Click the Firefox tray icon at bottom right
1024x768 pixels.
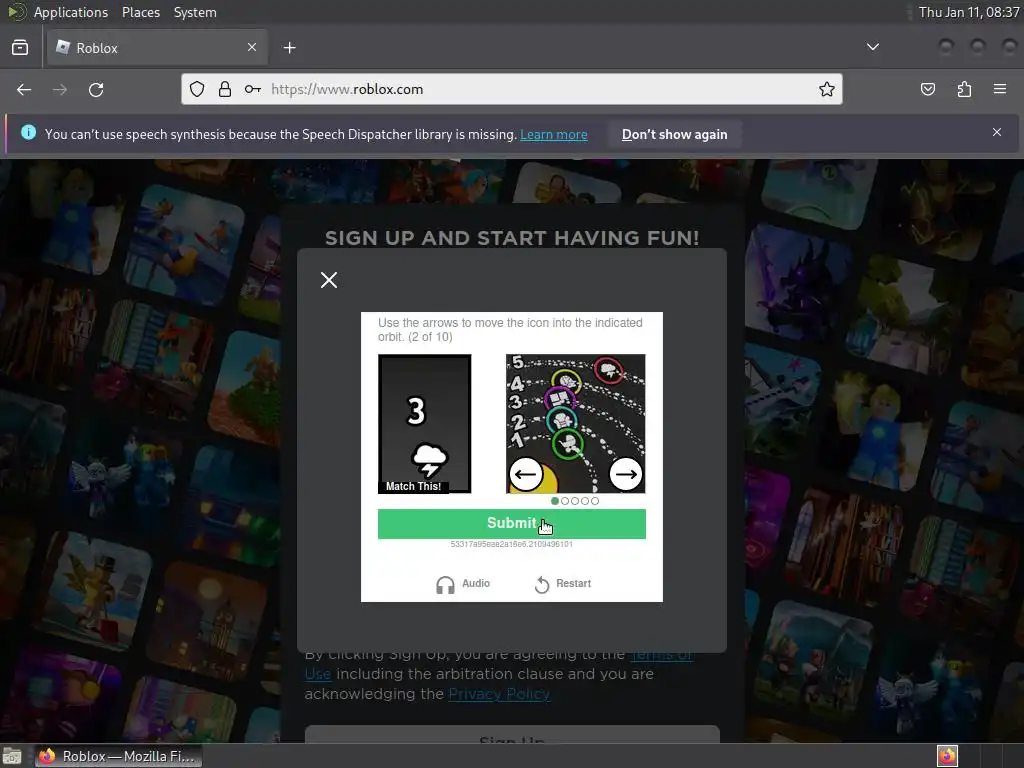click(x=947, y=756)
